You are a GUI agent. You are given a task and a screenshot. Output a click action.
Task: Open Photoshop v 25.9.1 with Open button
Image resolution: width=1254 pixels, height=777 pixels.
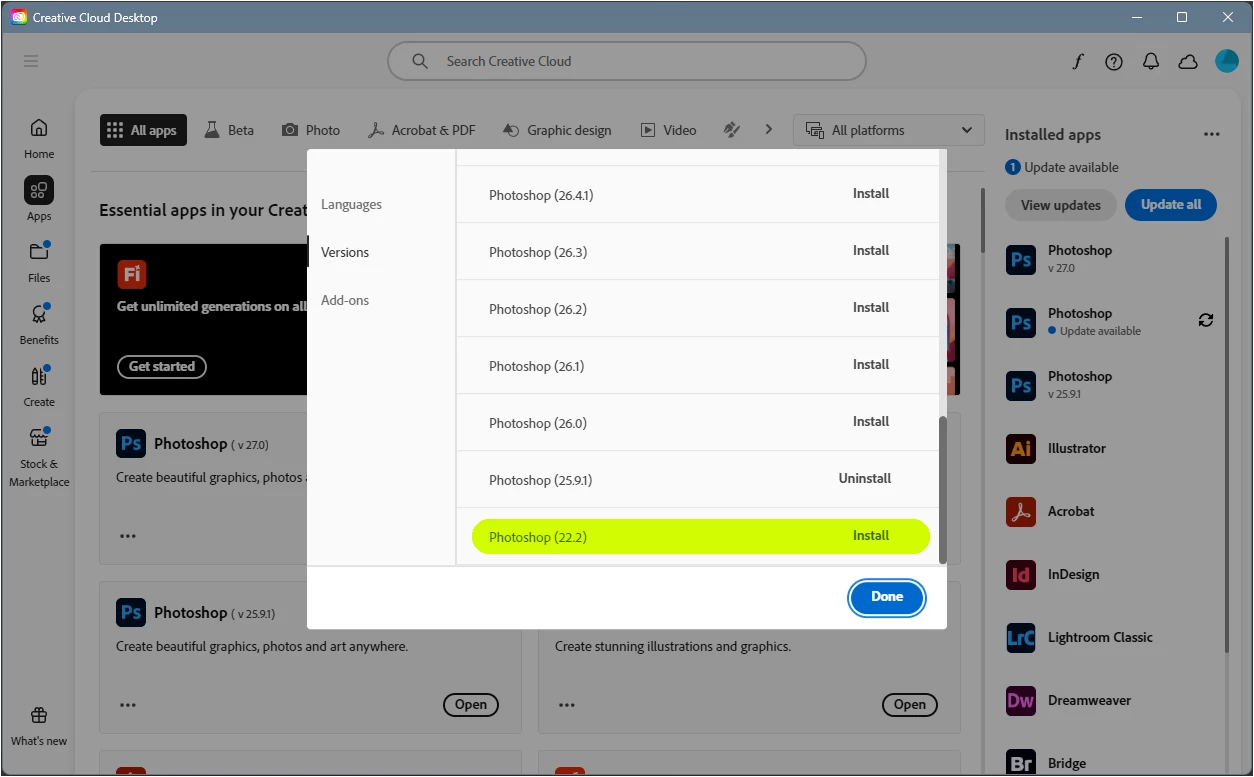point(471,704)
